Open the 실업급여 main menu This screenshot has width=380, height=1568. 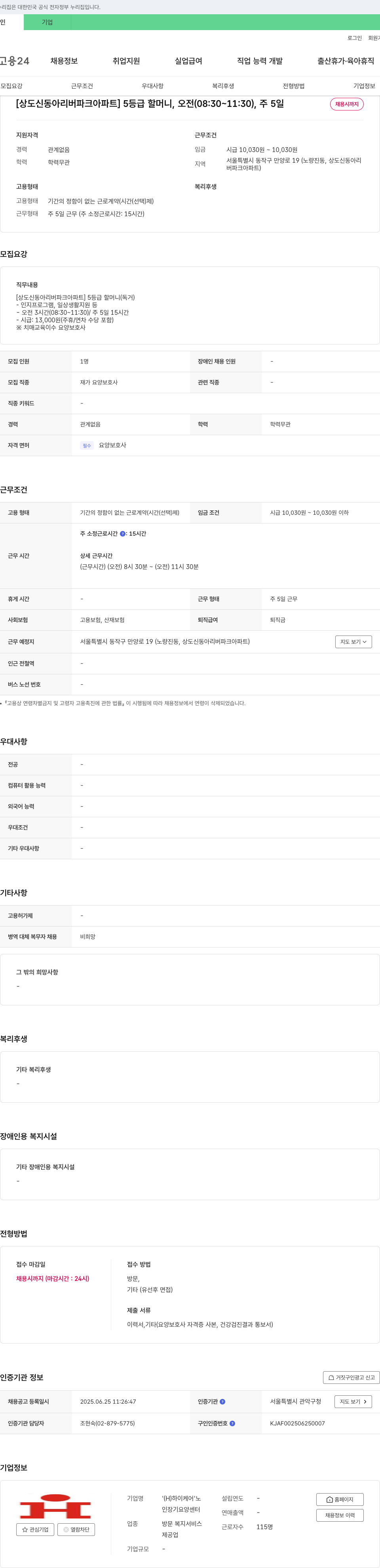pos(188,61)
